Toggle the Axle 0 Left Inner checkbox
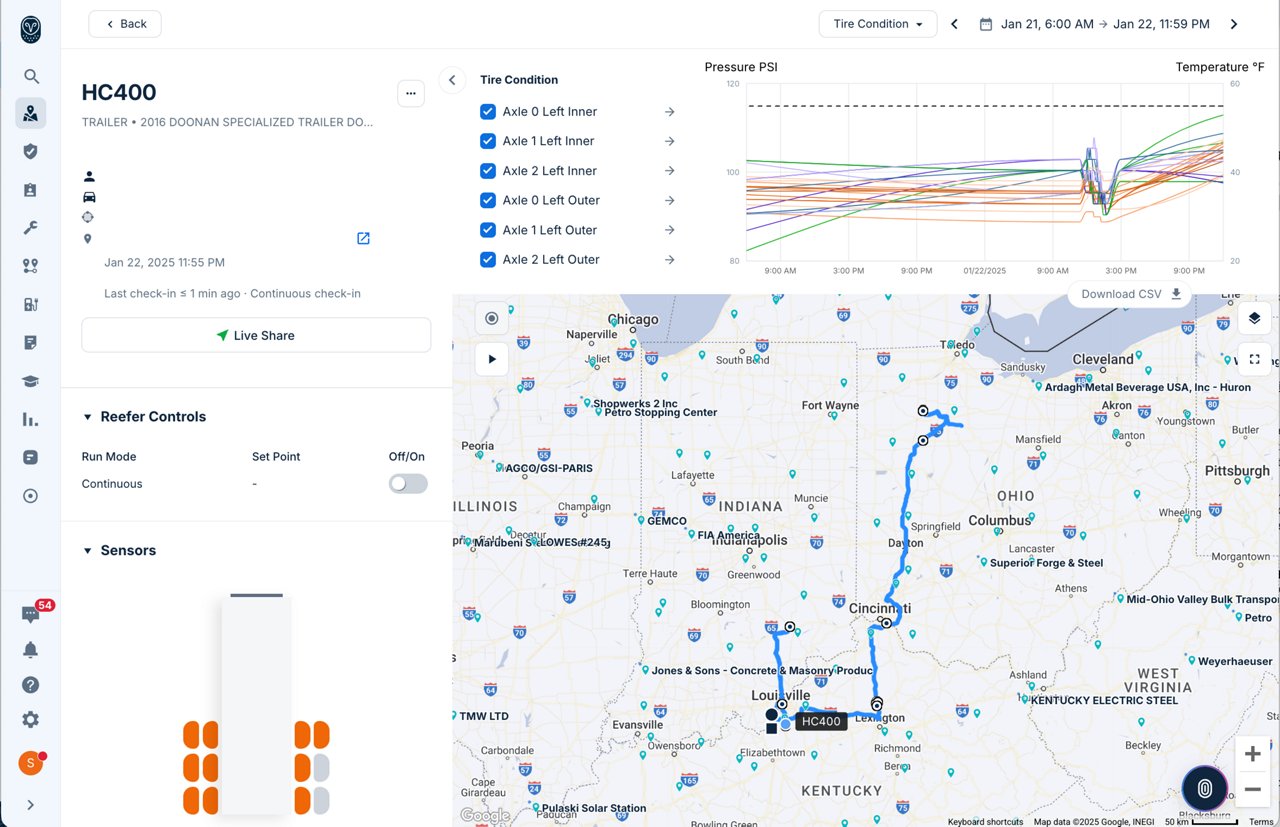The height and width of the screenshot is (827, 1280). click(488, 112)
